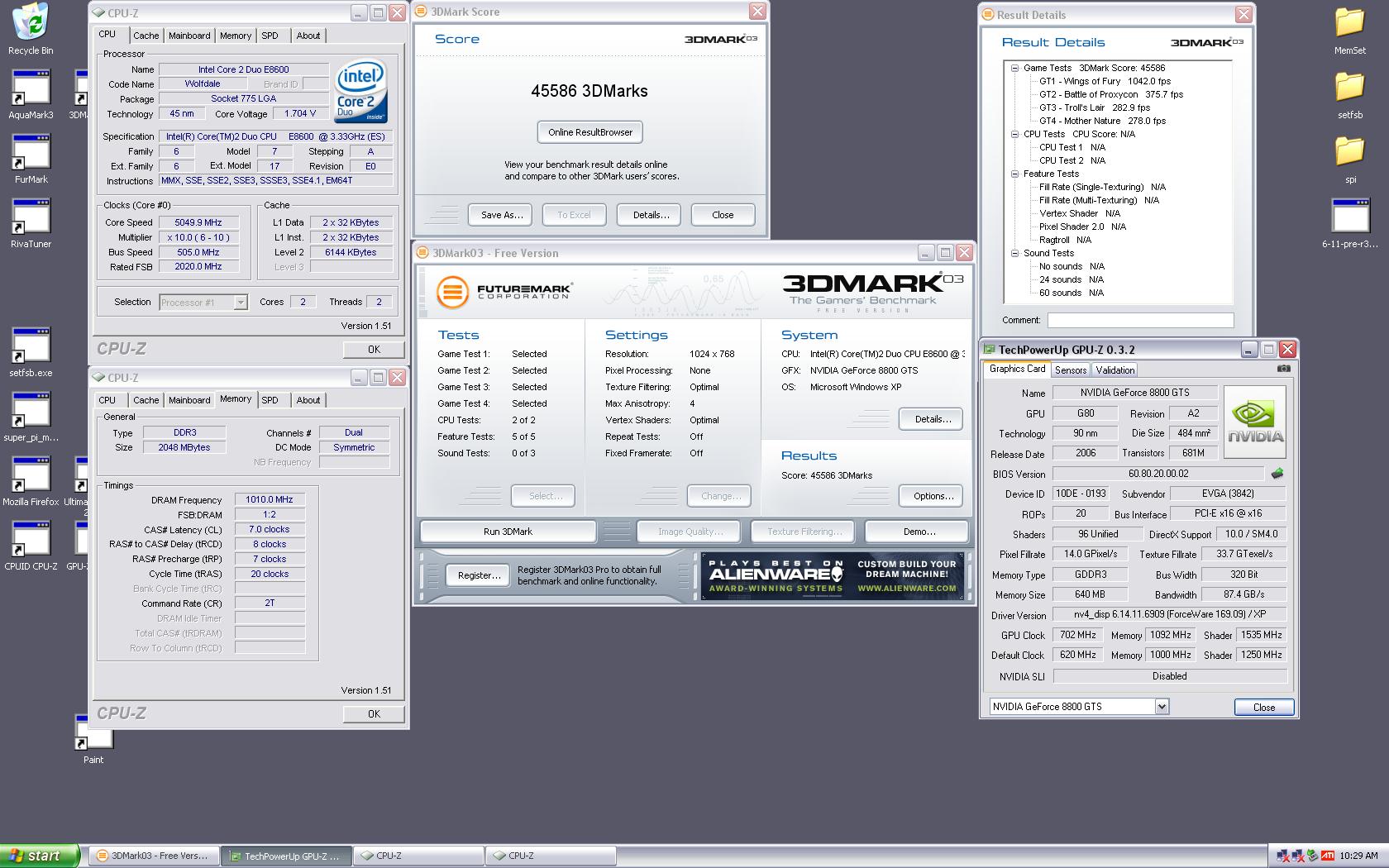Screen dimensions: 1389x868
Task: Click the 60.80.20.00.02 BIOS Version field
Action: click(x=1157, y=474)
